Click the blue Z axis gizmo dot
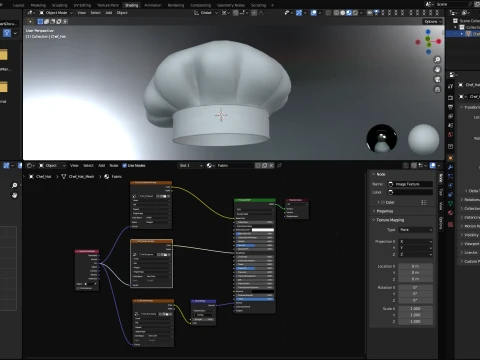Viewport: 480px width, 360px height. pos(428,32)
